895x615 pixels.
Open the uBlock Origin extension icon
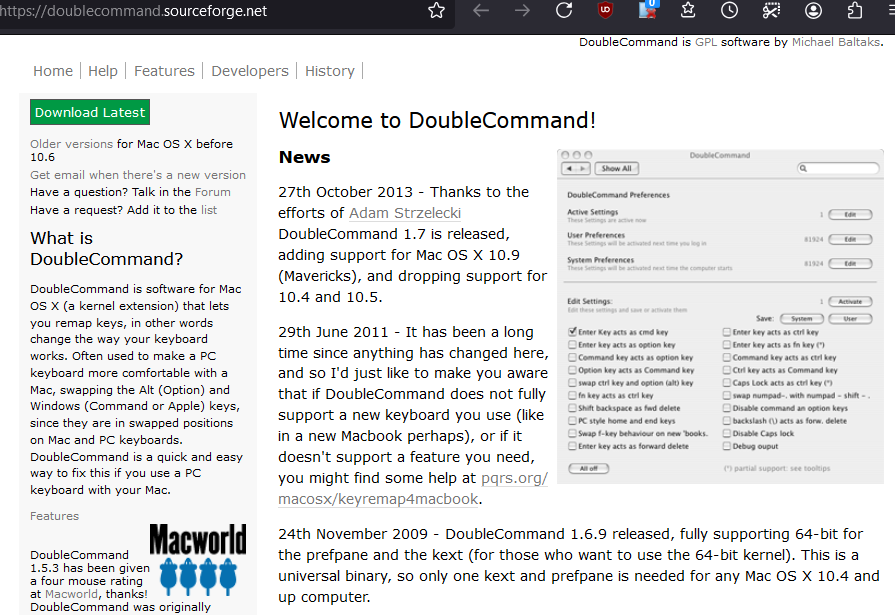coord(606,11)
